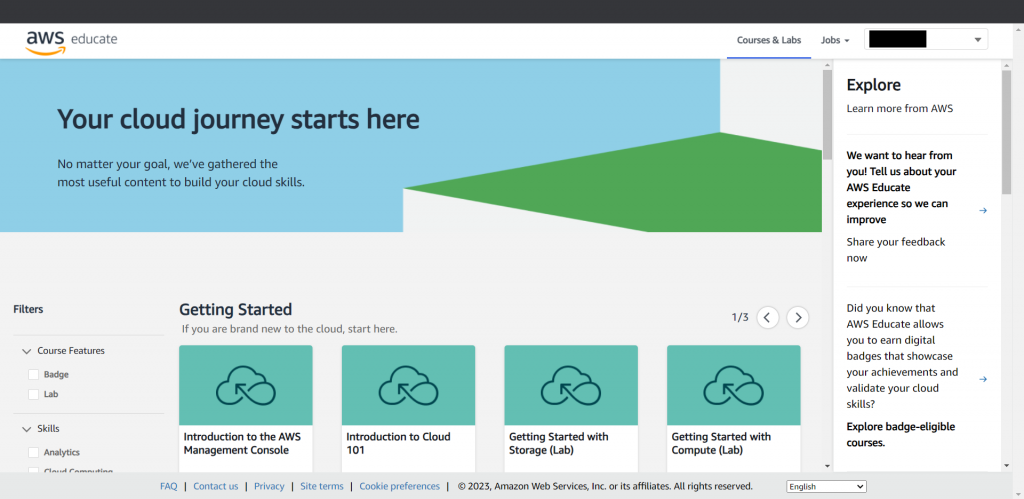This screenshot has width=1024, height=499.
Task: Click the arrow beside the digital badges message
Action: click(x=983, y=379)
